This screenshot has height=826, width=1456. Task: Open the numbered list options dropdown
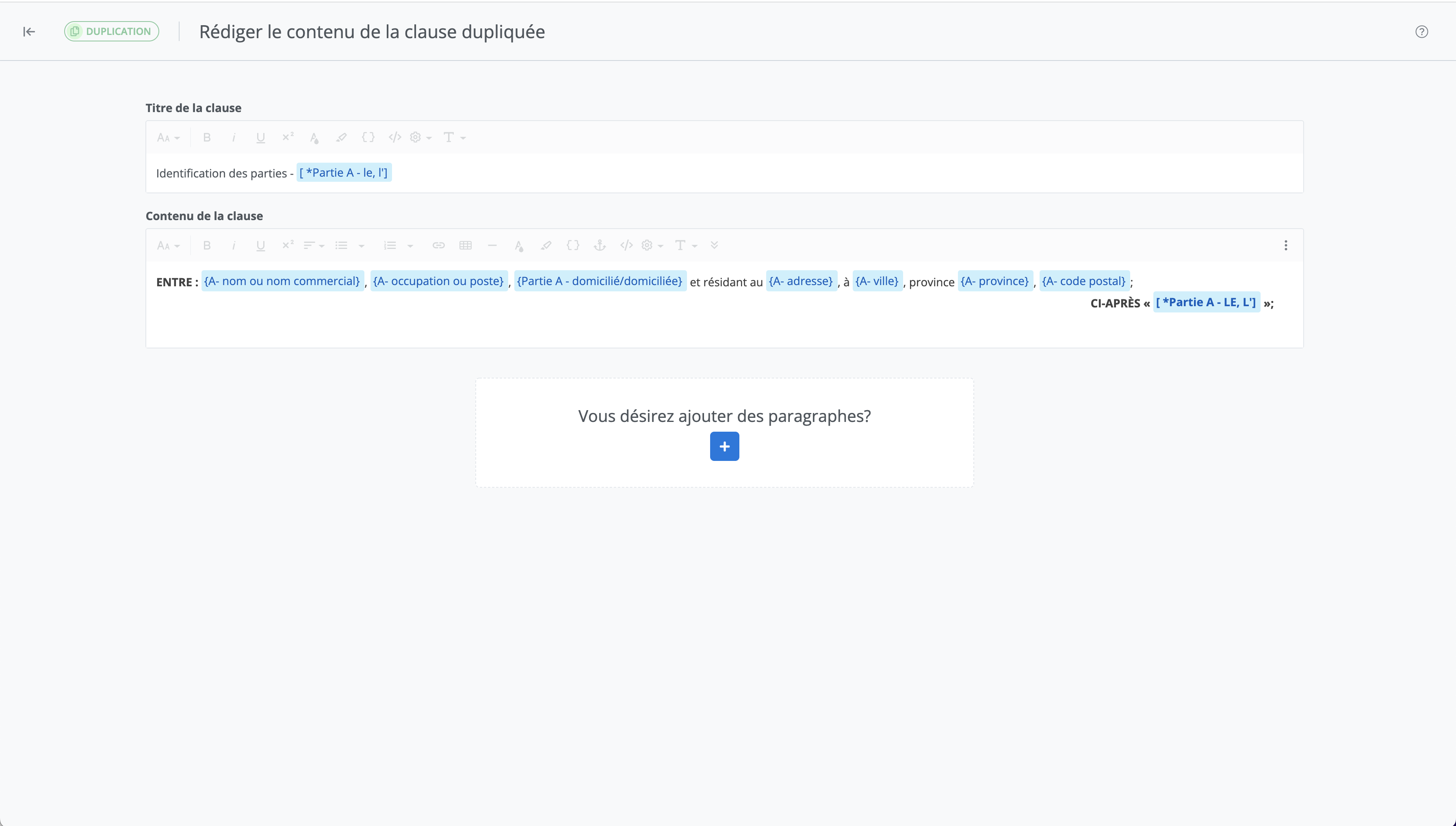point(410,246)
